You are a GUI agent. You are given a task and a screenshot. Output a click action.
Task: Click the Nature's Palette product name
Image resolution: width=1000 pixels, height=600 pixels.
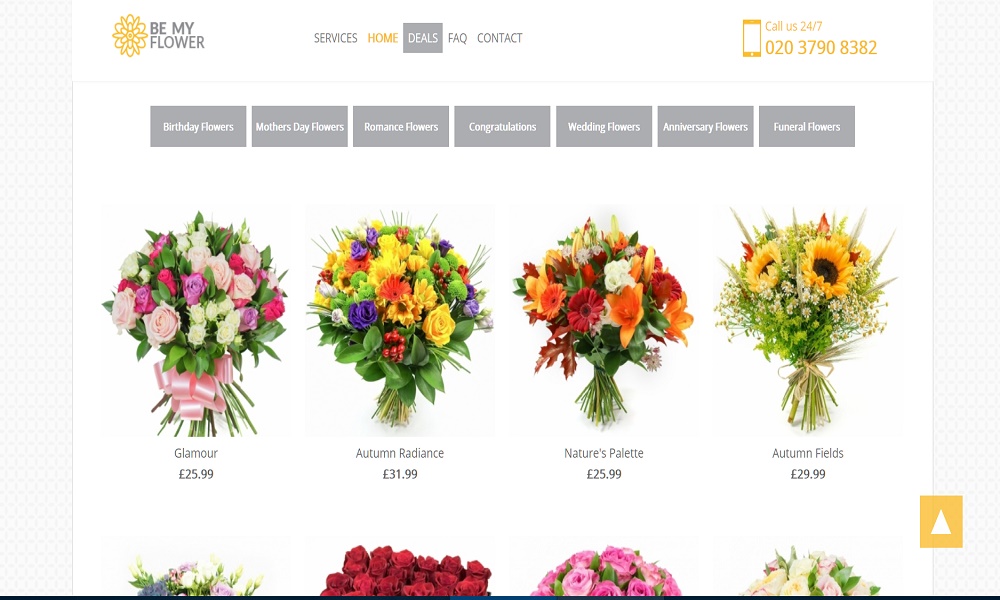(604, 453)
